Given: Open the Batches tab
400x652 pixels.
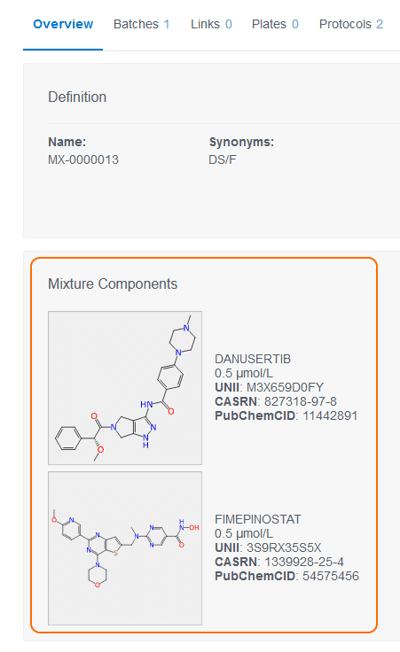Looking at the screenshot, I should tap(141, 24).
